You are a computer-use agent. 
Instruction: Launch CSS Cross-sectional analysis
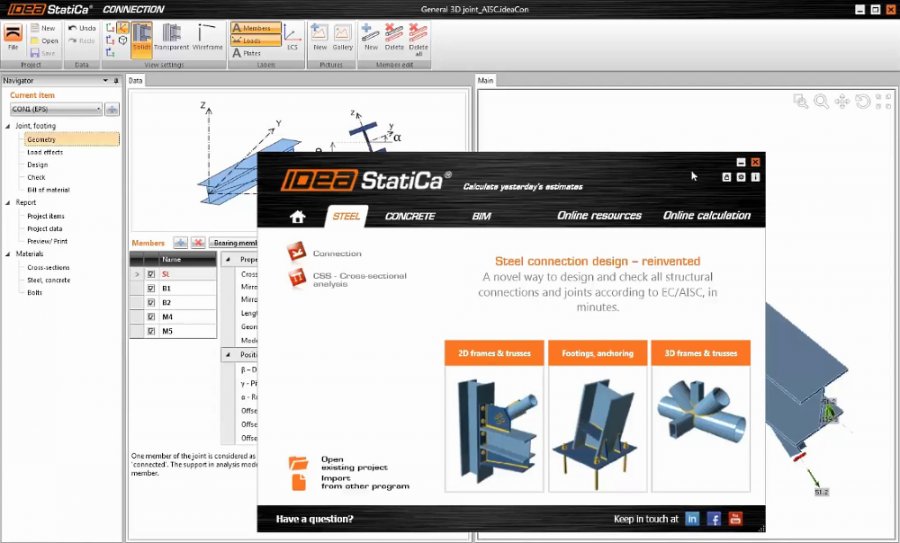347,279
